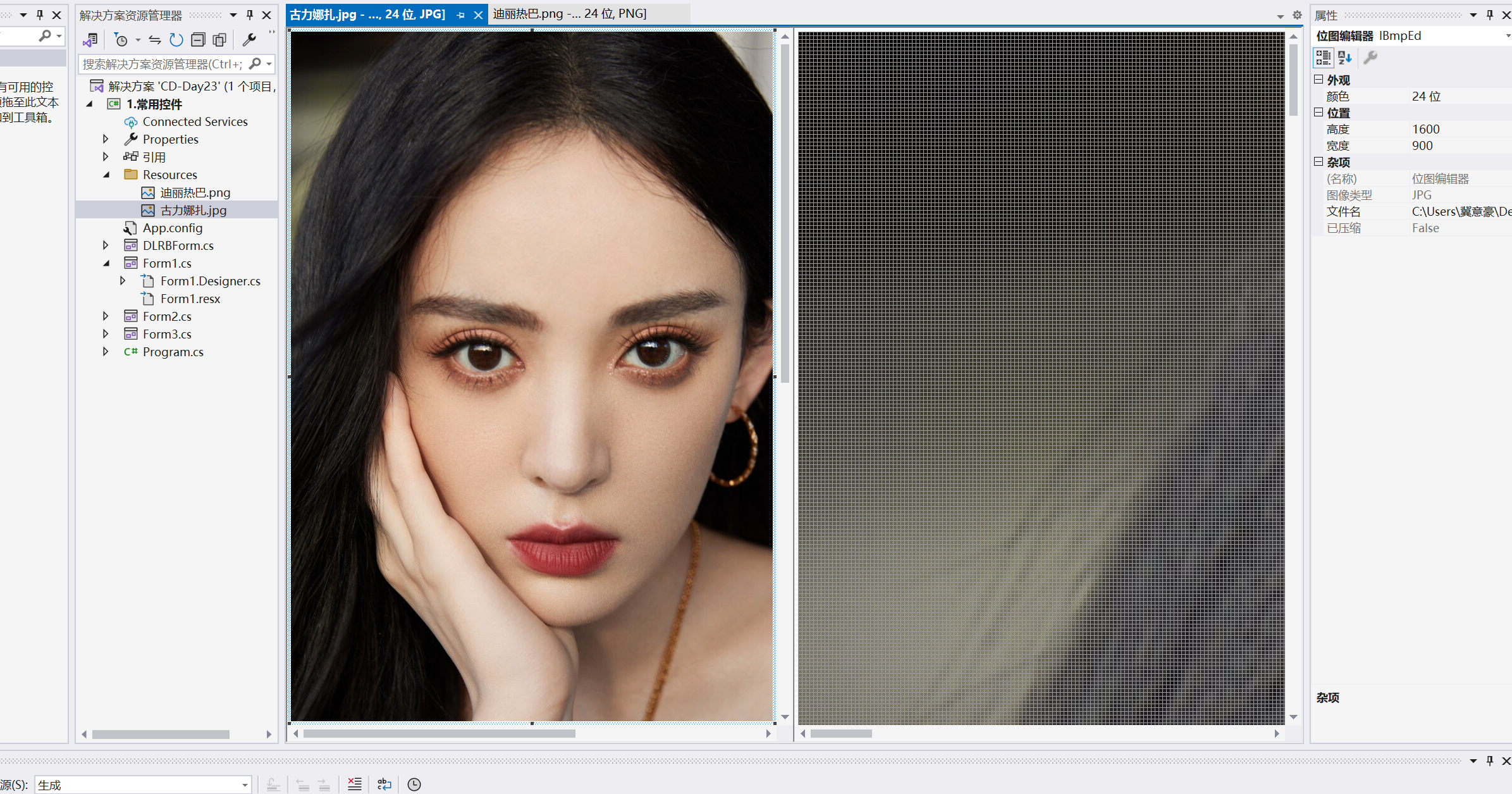The image size is (1512, 794).
Task: Click the Refresh icon in Solution Explorer
Action: click(176, 40)
